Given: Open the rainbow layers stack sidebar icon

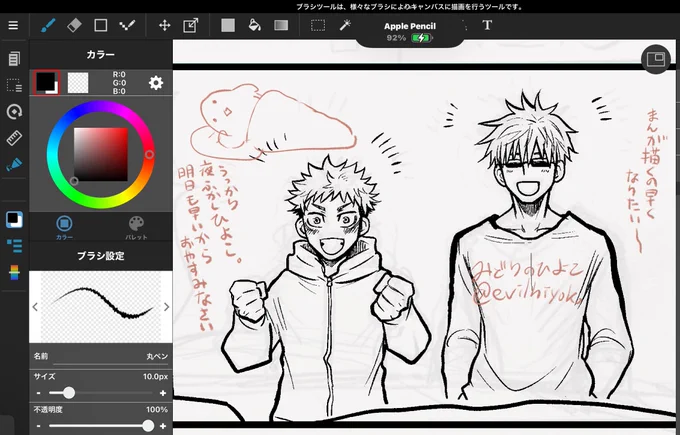Looking at the screenshot, I should click(x=14, y=272).
